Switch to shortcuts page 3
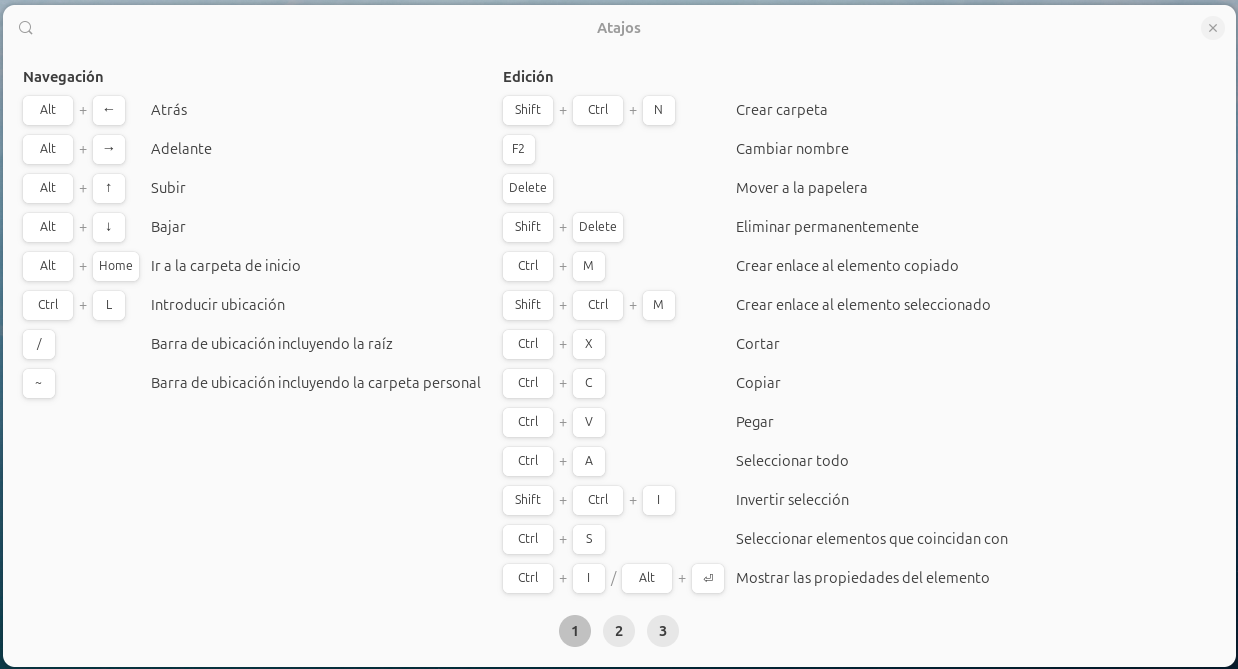The image size is (1238, 669). click(x=663, y=631)
